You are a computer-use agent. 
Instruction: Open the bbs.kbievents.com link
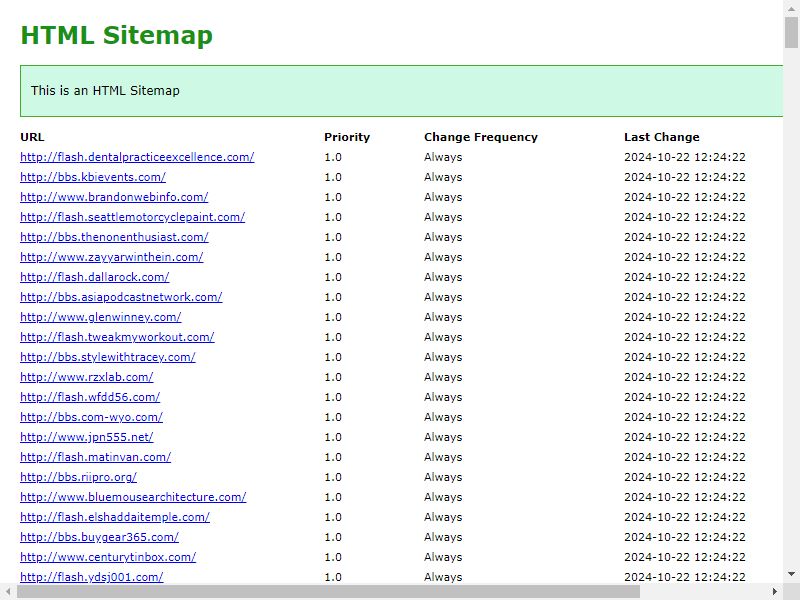tap(93, 177)
